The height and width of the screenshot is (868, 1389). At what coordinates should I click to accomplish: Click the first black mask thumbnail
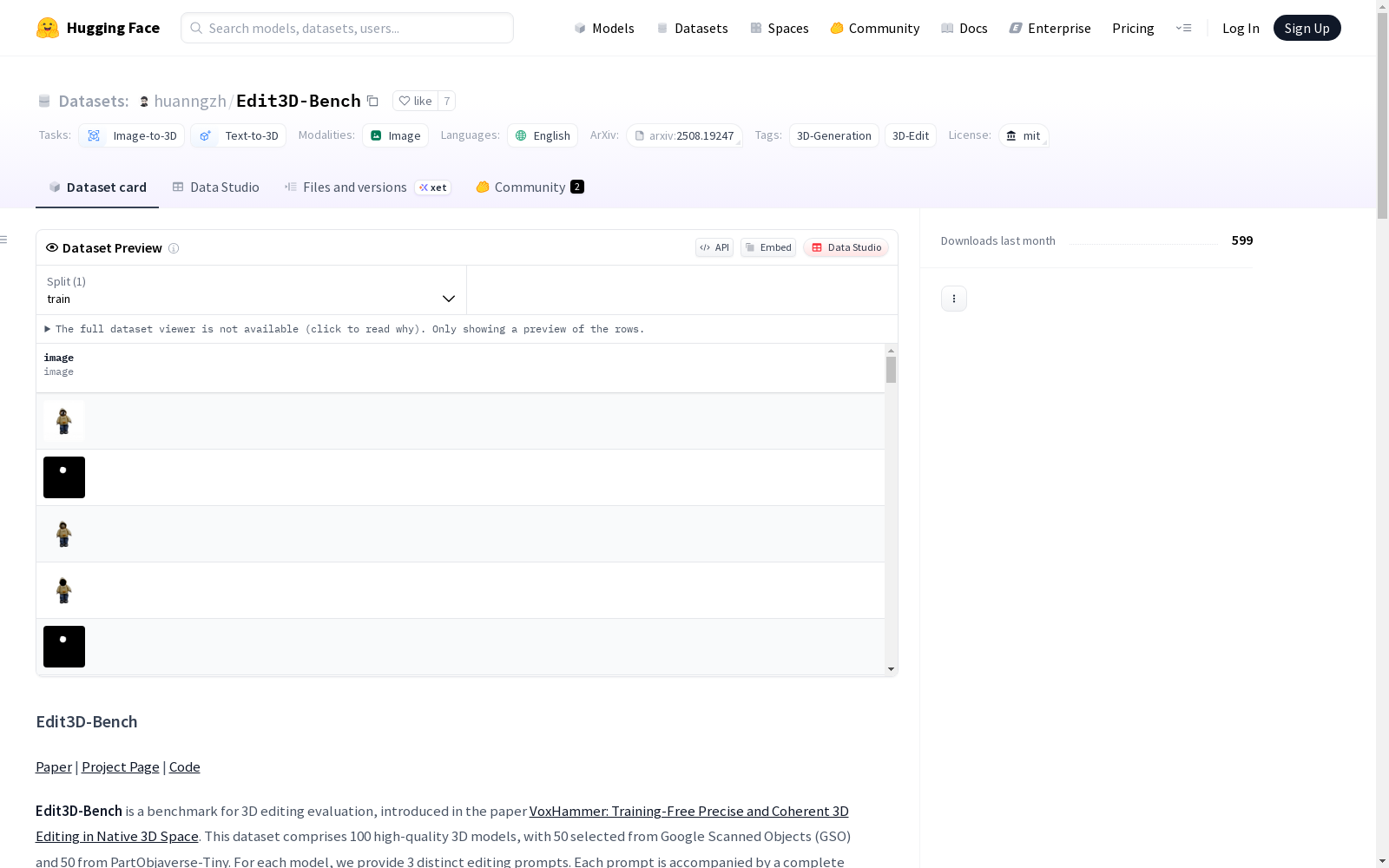64,477
